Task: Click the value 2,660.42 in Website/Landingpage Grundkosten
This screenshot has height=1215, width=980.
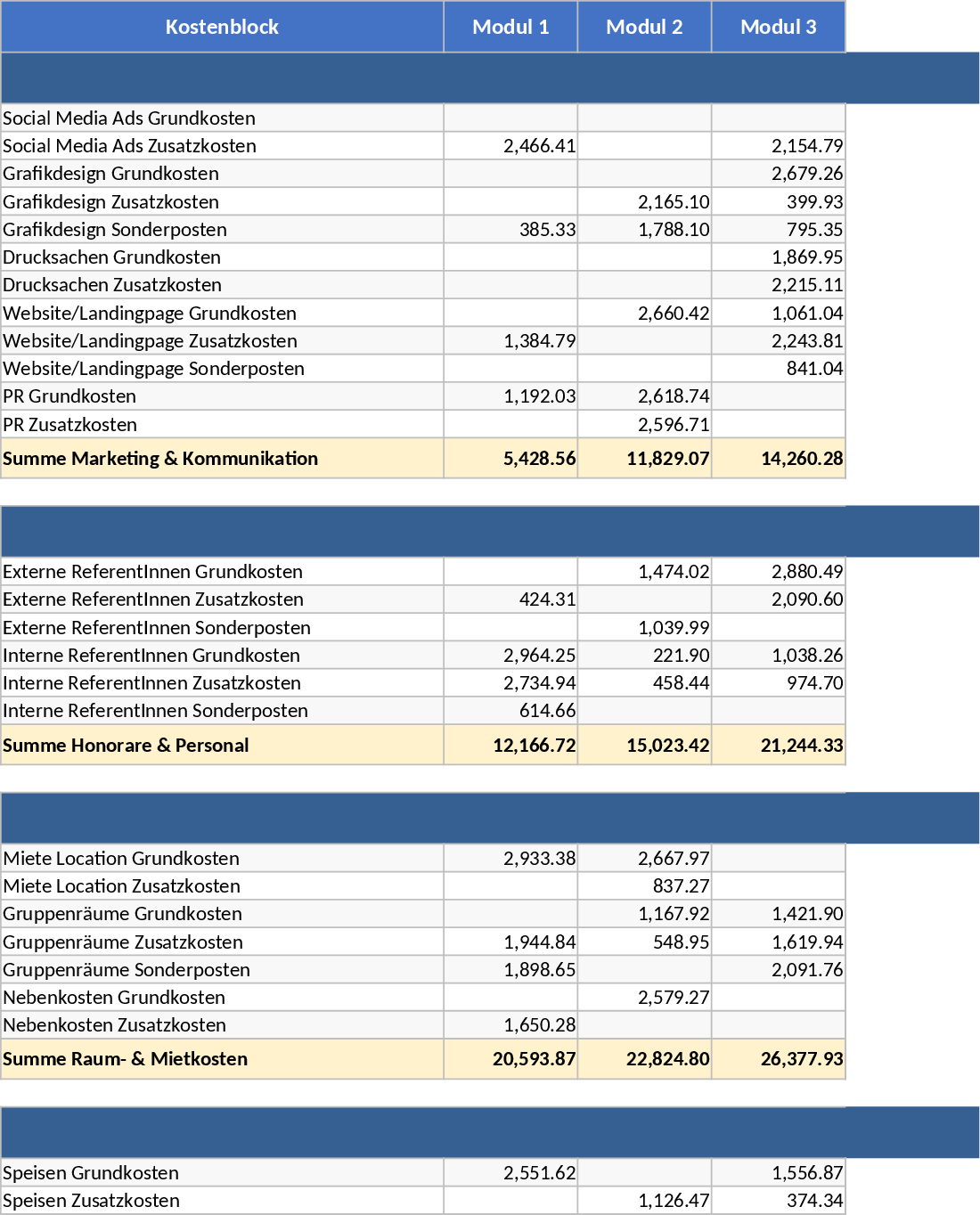Action: click(x=673, y=314)
